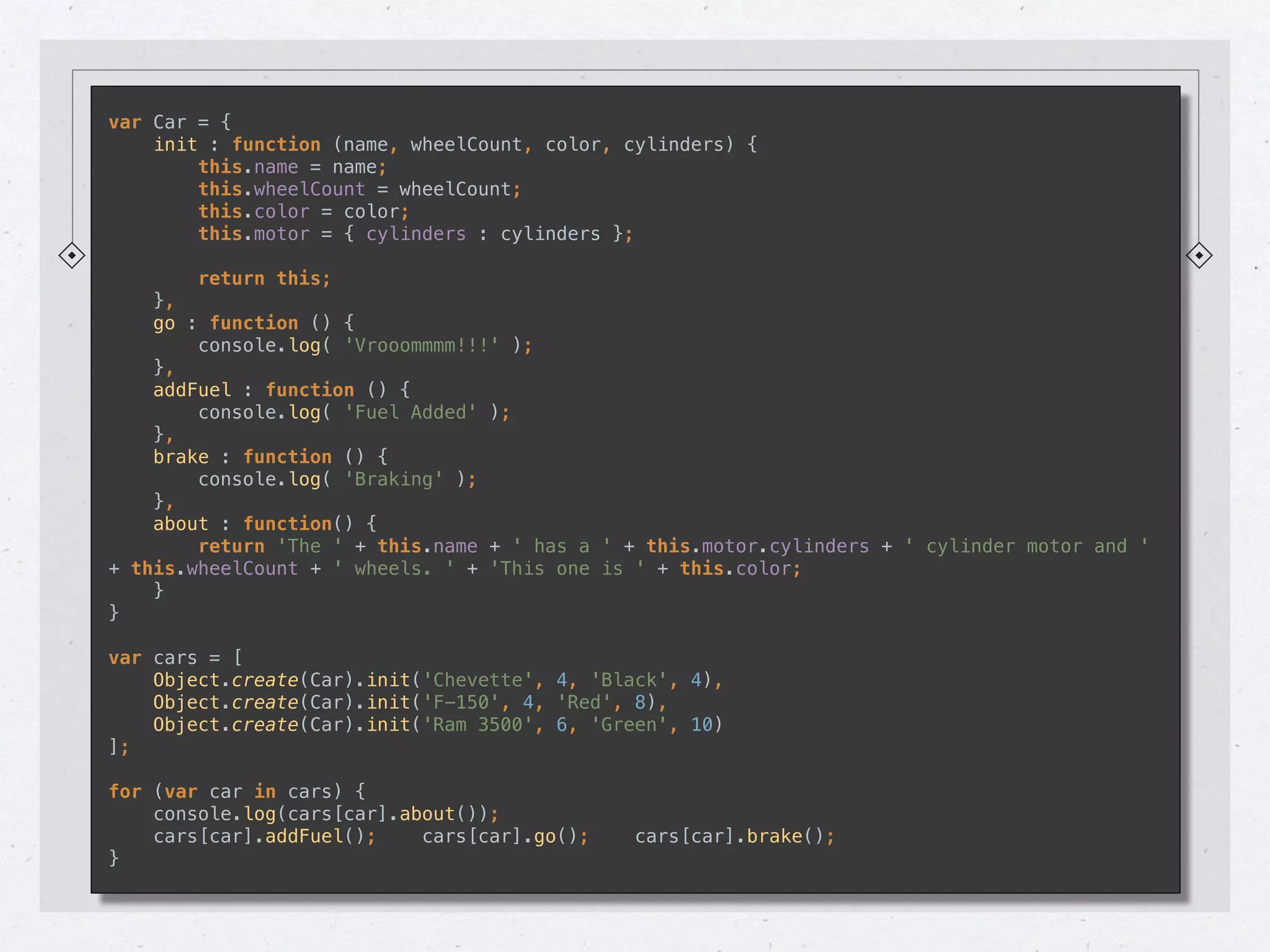Click the 'cars[car].brake();' call
Screen dimensions: 1270x952
[735, 836]
